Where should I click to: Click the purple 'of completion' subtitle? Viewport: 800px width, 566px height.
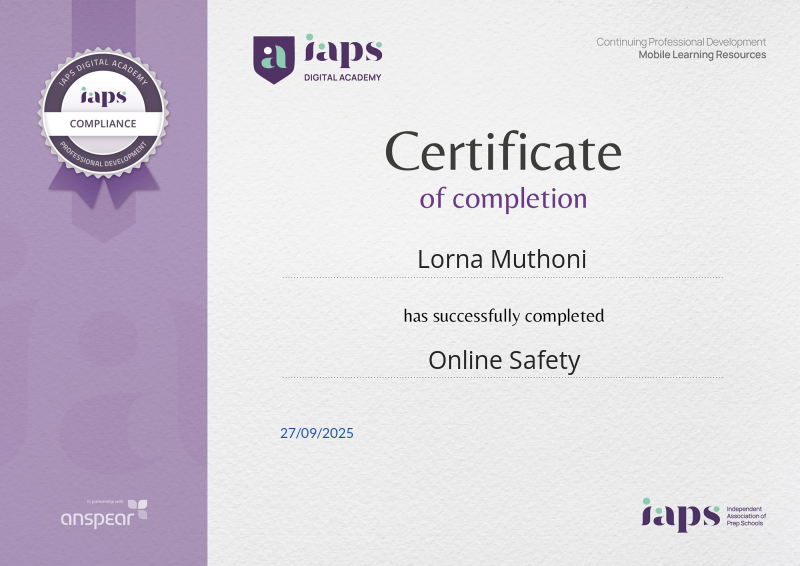coord(503,197)
